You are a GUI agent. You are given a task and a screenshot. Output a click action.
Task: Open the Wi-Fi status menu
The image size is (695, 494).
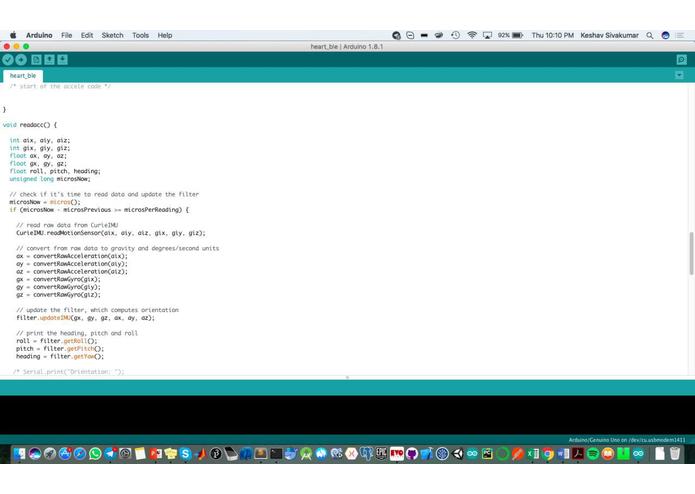[472, 35]
